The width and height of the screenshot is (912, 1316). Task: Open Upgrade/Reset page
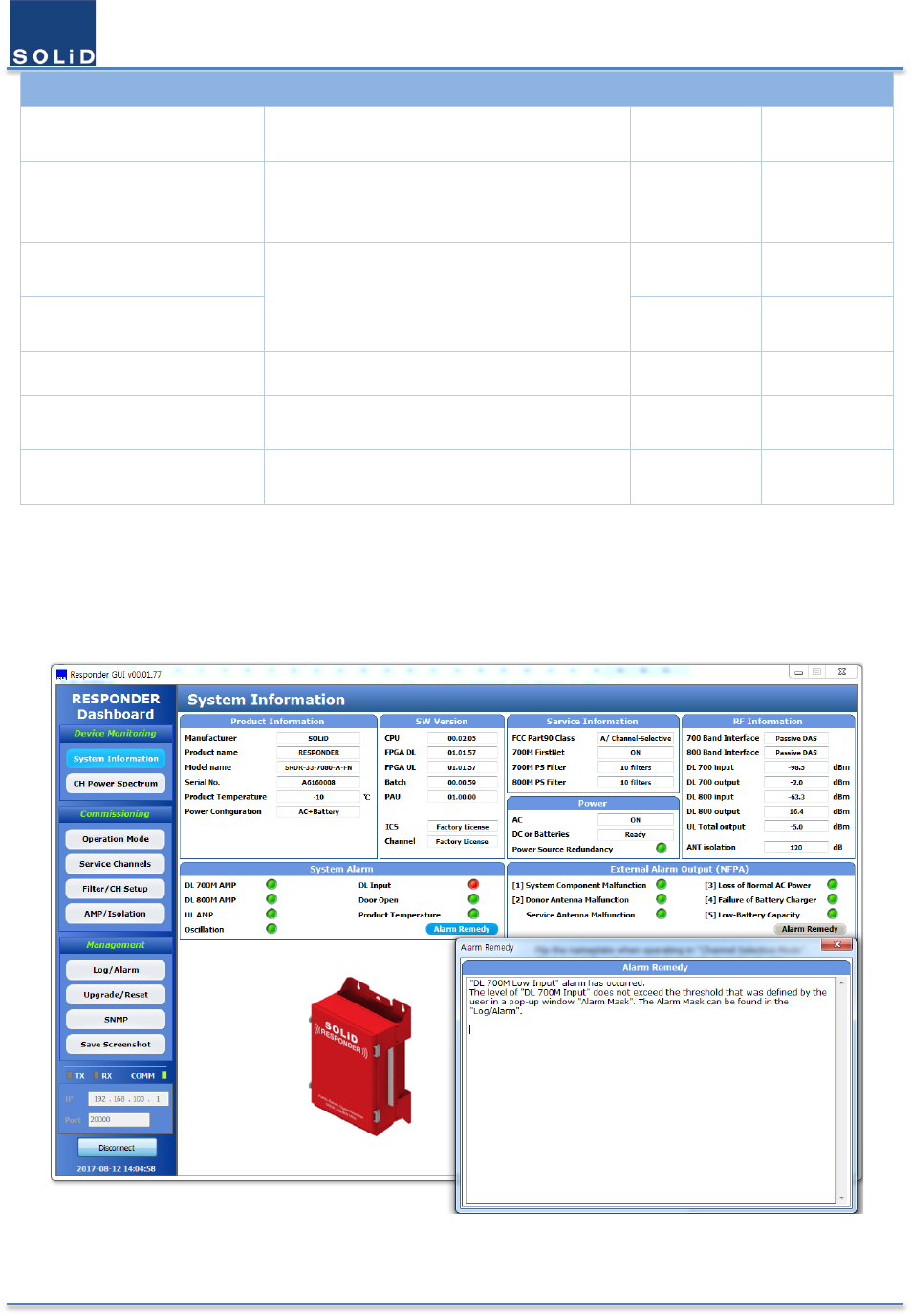pyautogui.click(x=116, y=995)
